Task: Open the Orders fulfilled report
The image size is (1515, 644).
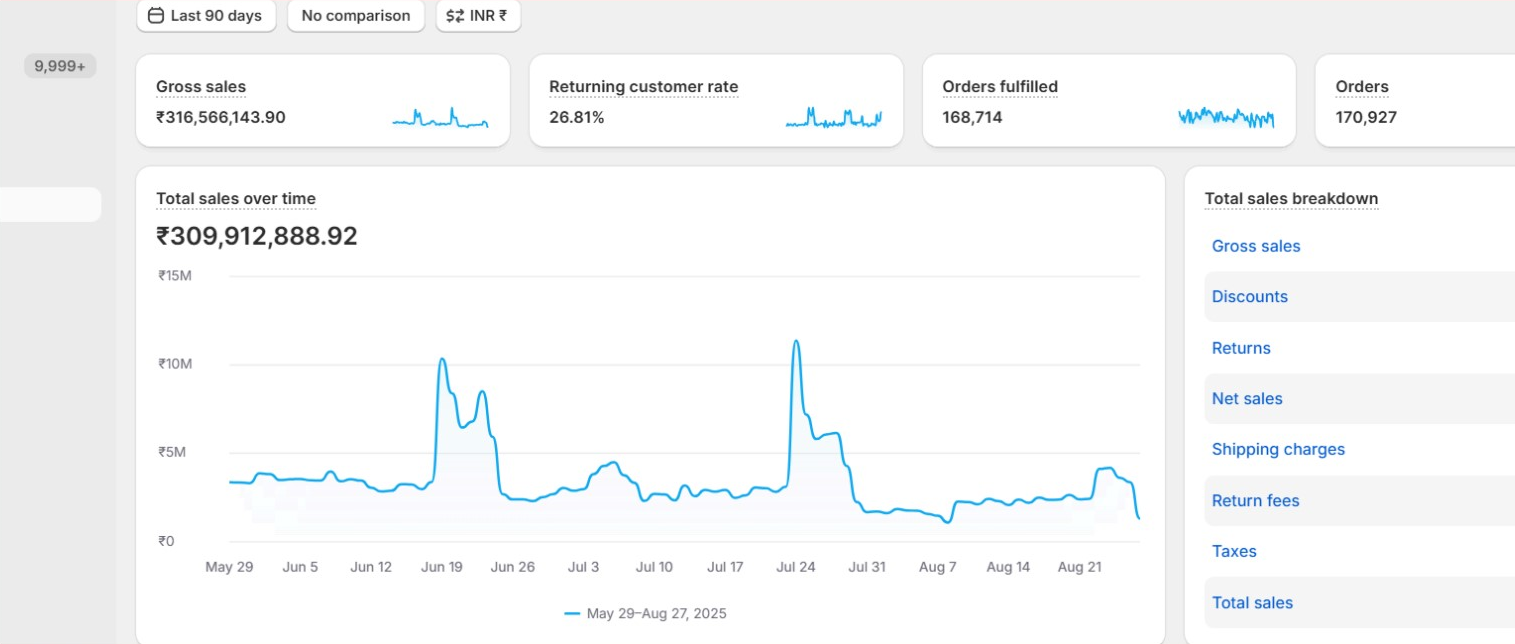Action: [999, 86]
